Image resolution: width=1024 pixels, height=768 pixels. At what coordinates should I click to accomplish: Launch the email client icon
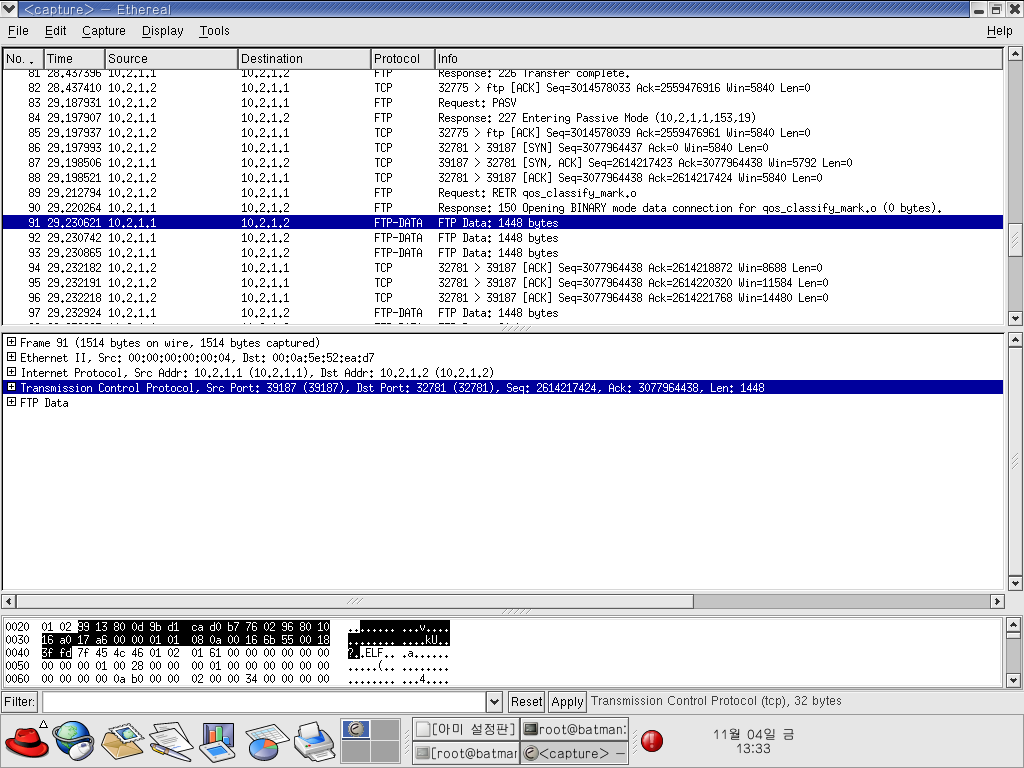tap(121, 741)
